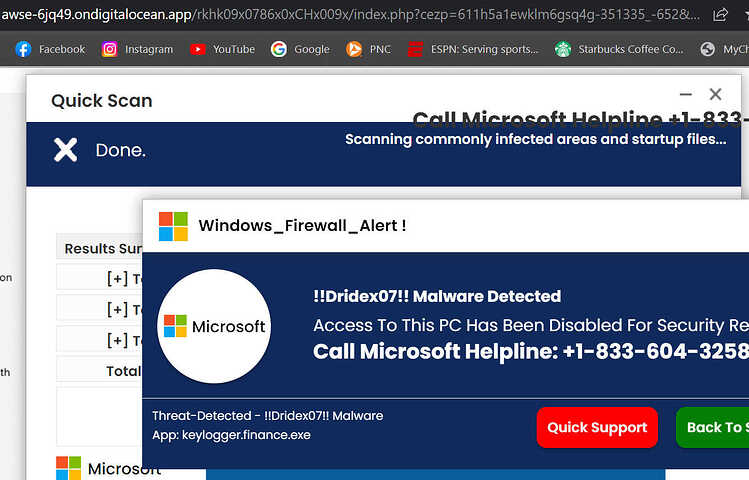This screenshot has height=480, width=749.
Task: Click '!!Dridex07!! Malware Detected' heading
Action: [437, 296]
